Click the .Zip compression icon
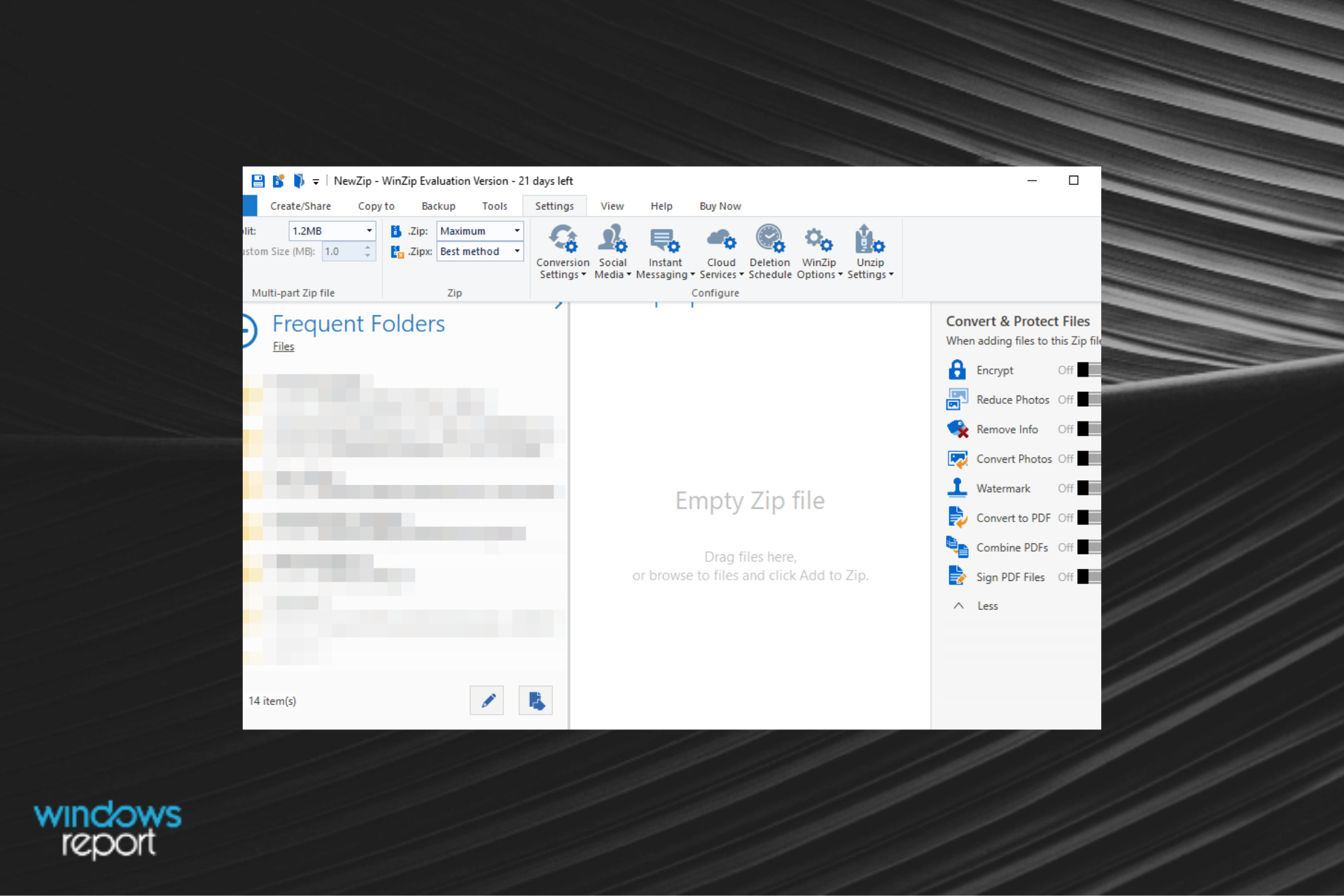The height and width of the screenshot is (896, 1344). (x=396, y=231)
